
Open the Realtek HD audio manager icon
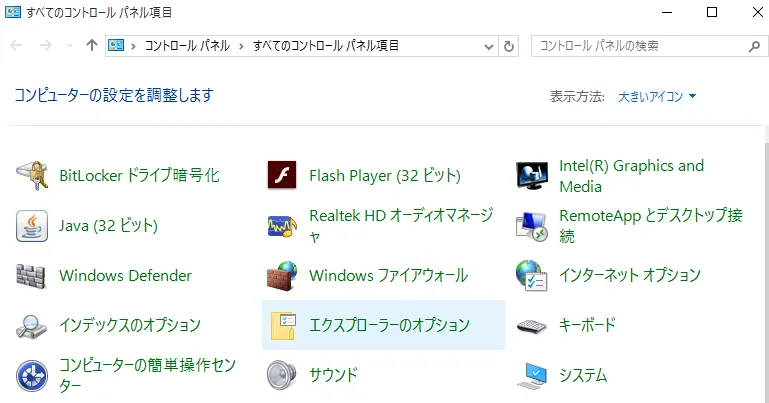[x=282, y=226]
